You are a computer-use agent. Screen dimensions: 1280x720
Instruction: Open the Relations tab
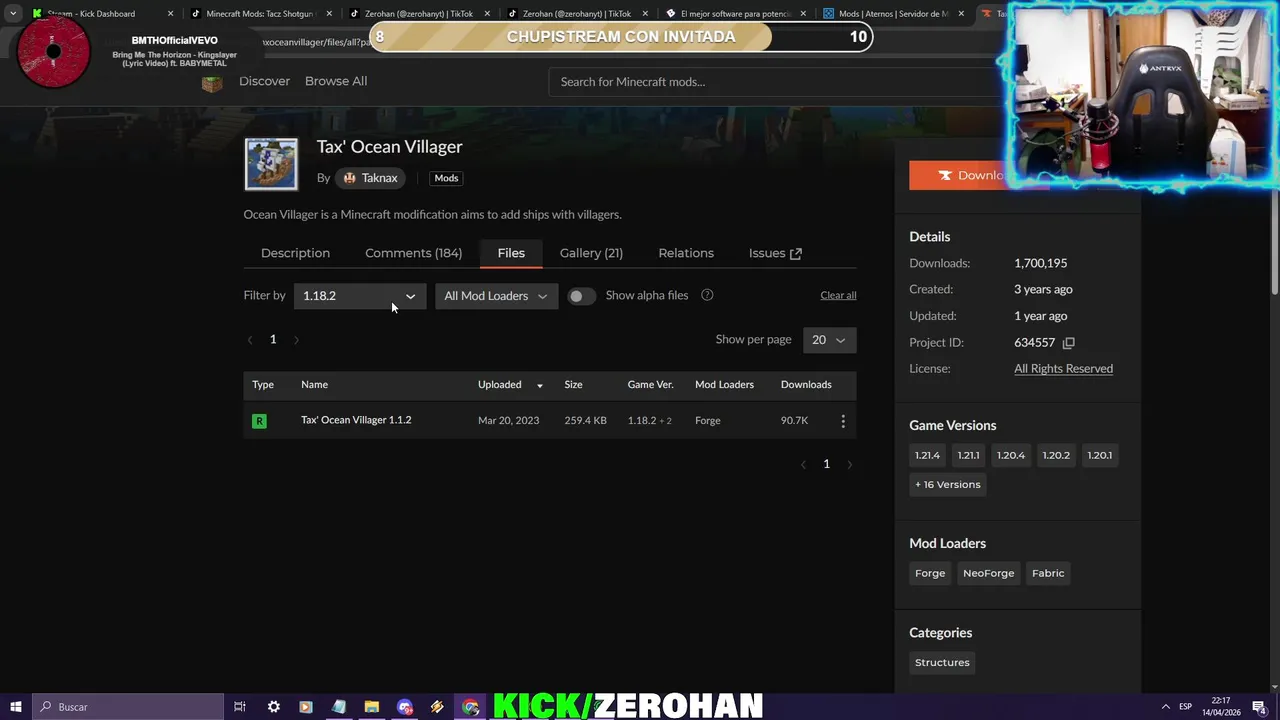point(686,253)
